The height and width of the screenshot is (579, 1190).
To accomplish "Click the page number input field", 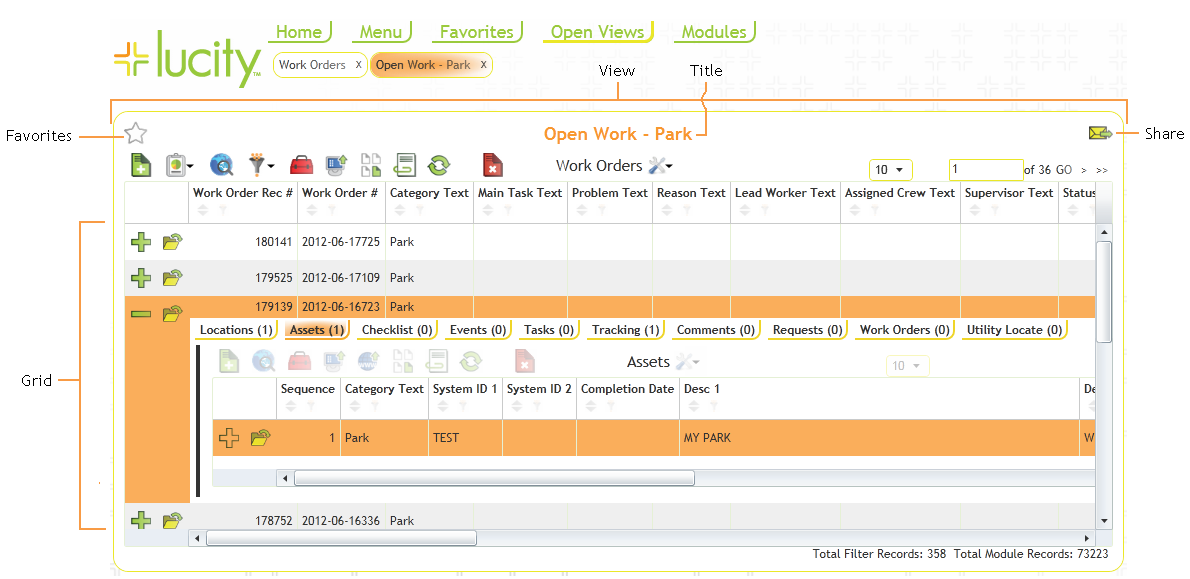I will coord(985,170).
